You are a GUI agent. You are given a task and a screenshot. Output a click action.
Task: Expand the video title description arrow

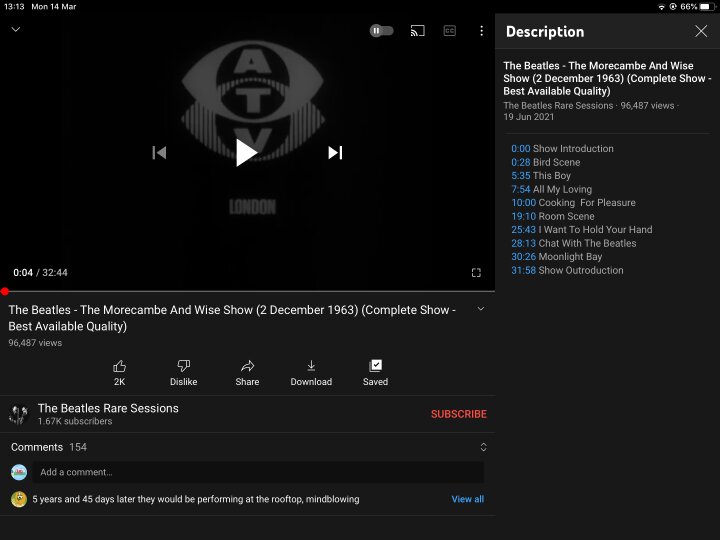(480, 310)
